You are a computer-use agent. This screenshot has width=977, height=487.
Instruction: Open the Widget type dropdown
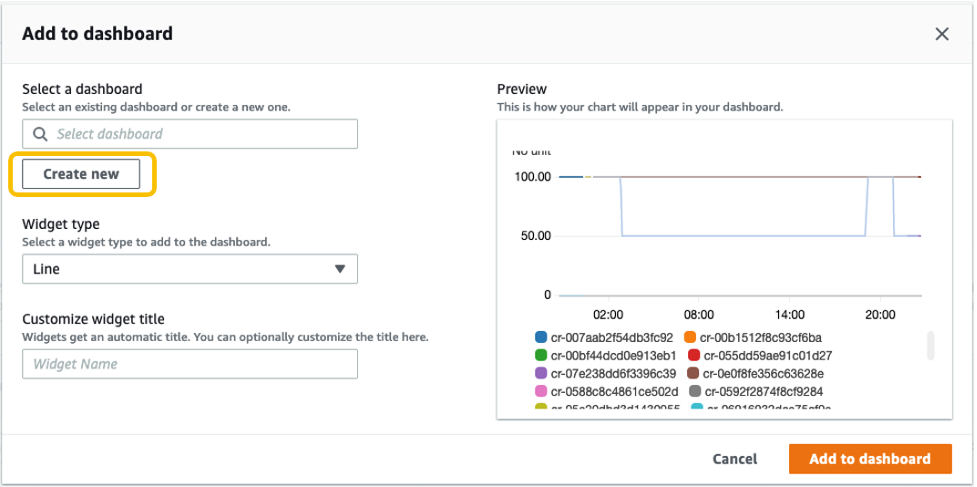point(189,269)
